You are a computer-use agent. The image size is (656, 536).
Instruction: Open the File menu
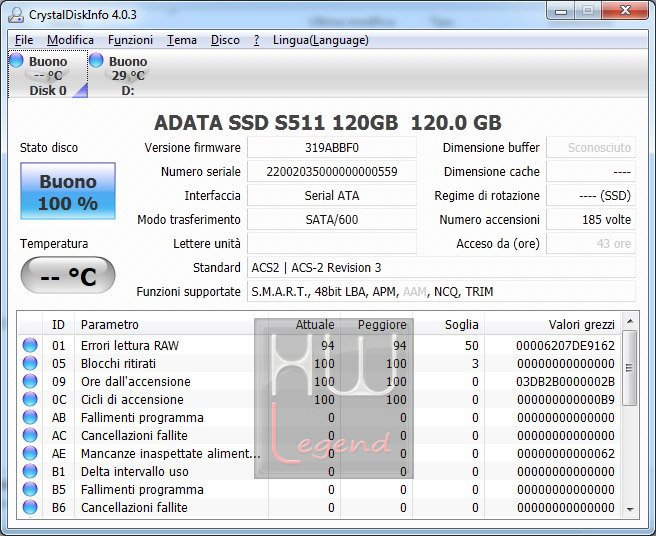tap(24, 40)
